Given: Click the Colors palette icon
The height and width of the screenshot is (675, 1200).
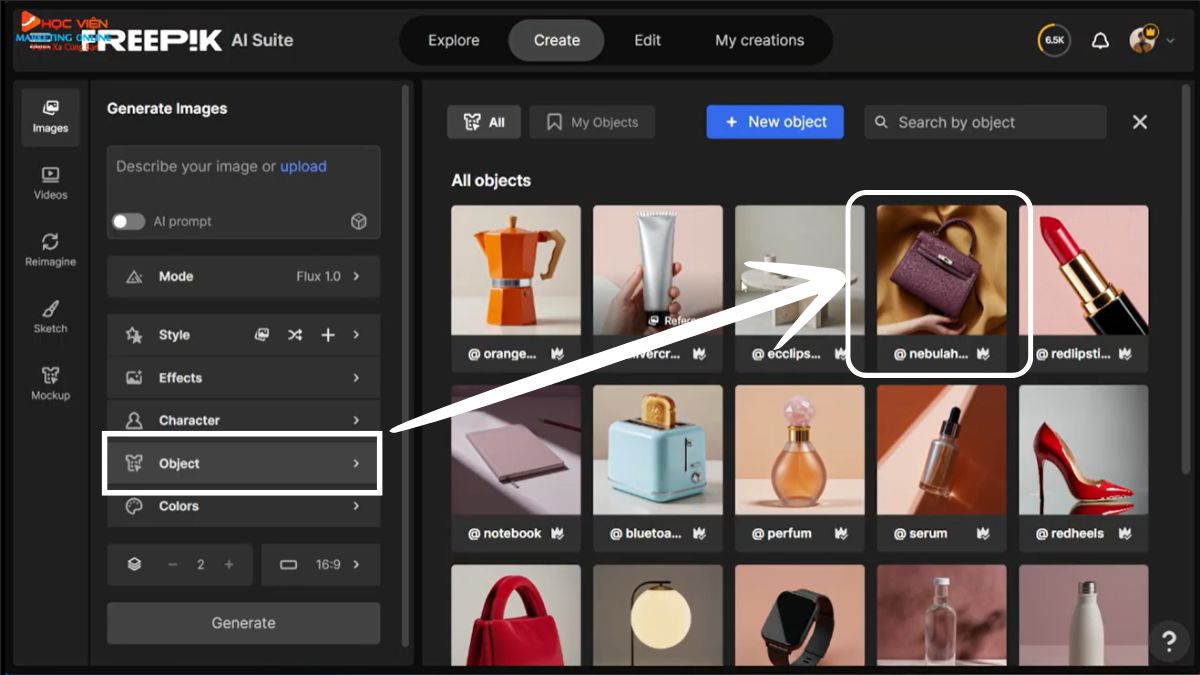Looking at the screenshot, I should pos(134,506).
